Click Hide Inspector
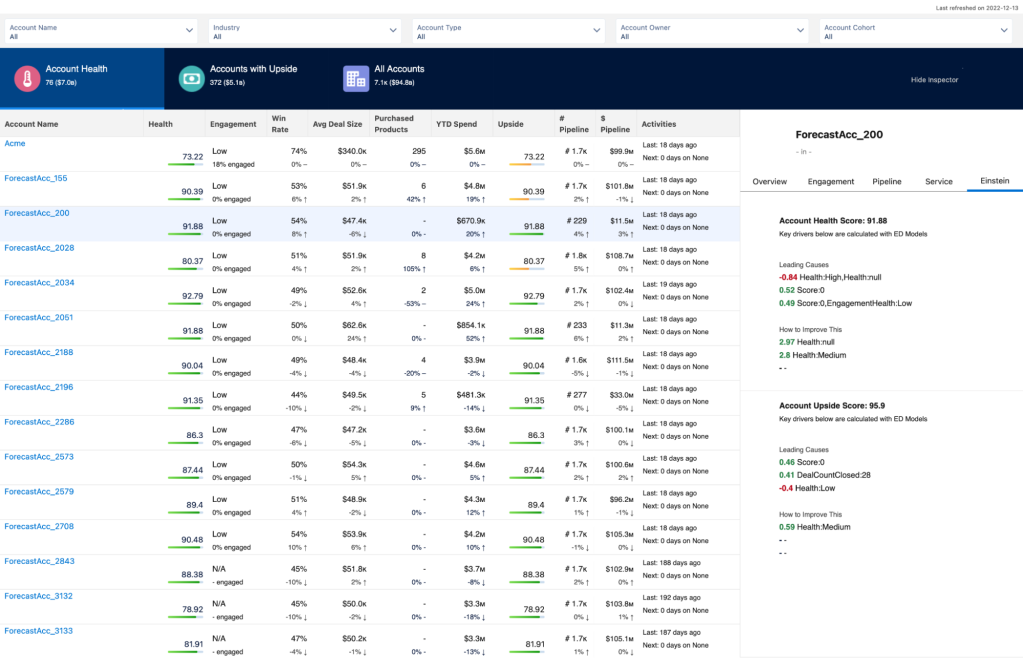The width and height of the screenshot is (1023, 658). (934, 79)
